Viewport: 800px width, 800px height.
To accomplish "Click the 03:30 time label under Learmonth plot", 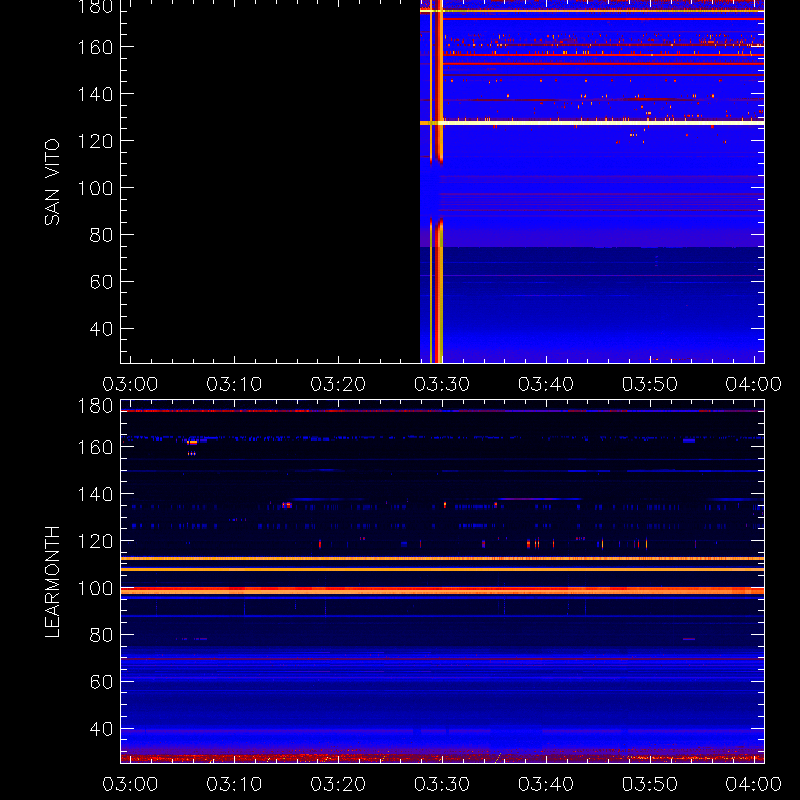I will point(442,784).
